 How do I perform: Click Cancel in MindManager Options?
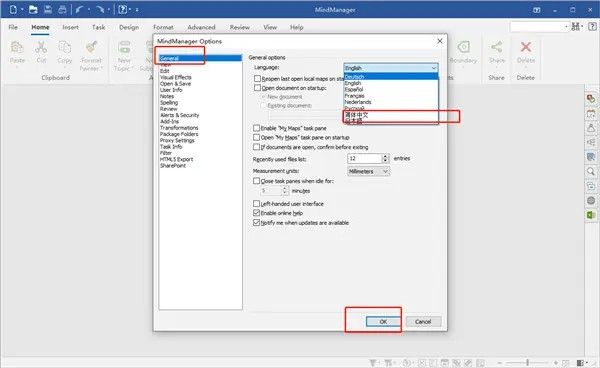click(x=423, y=322)
